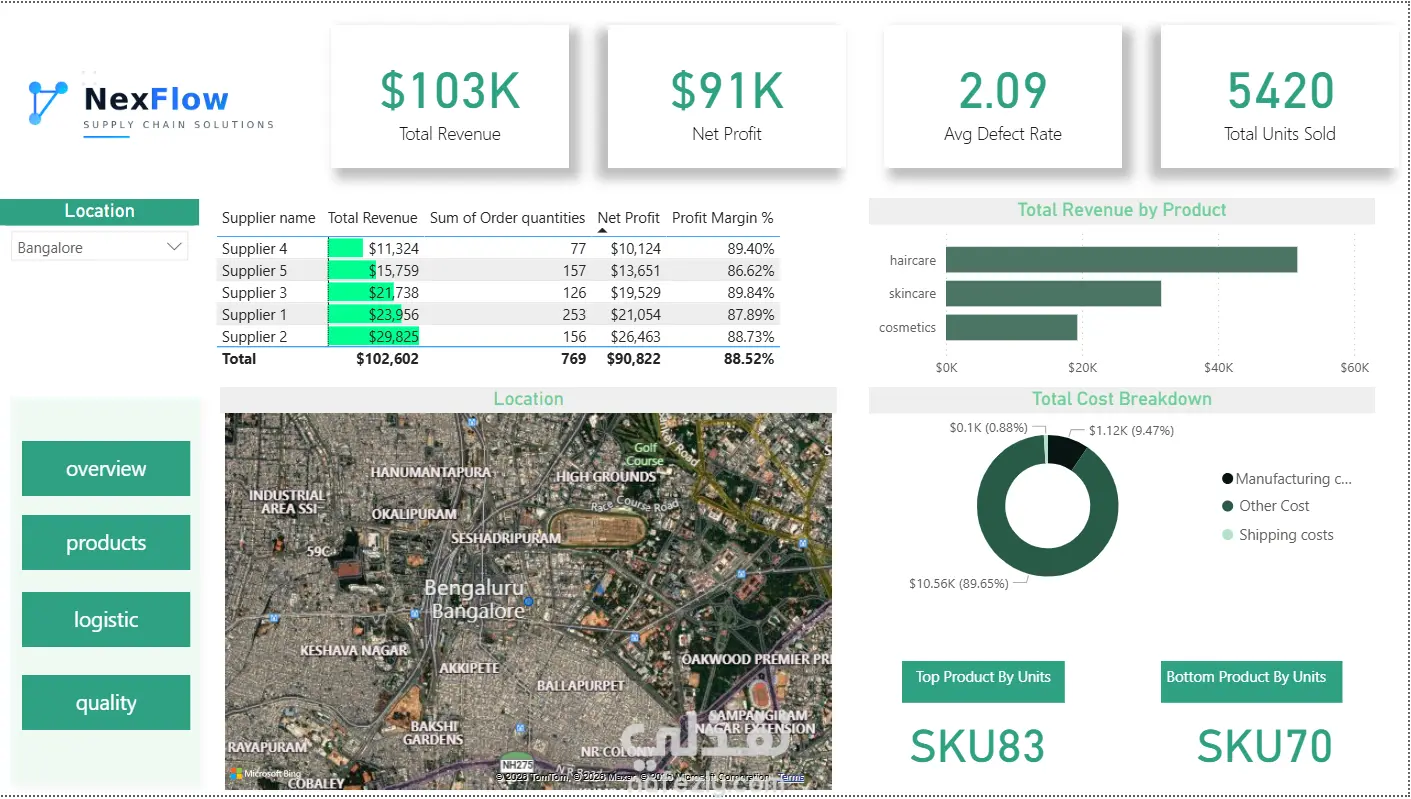This screenshot has height=799, width=1411.
Task: Click the $103K Total Revenue card
Action: 450,96
